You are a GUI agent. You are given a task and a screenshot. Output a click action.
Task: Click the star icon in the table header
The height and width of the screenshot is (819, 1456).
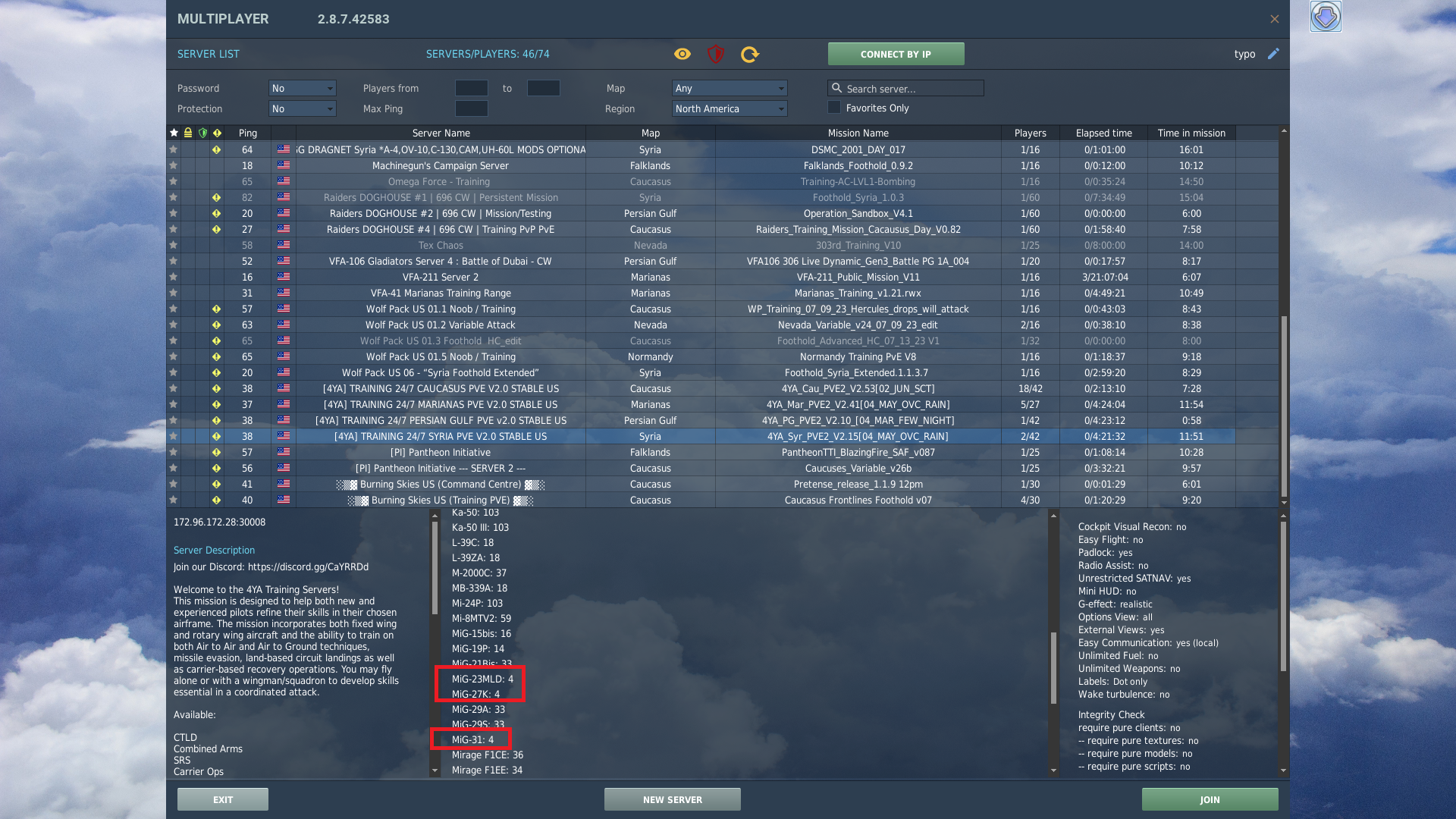[174, 133]
